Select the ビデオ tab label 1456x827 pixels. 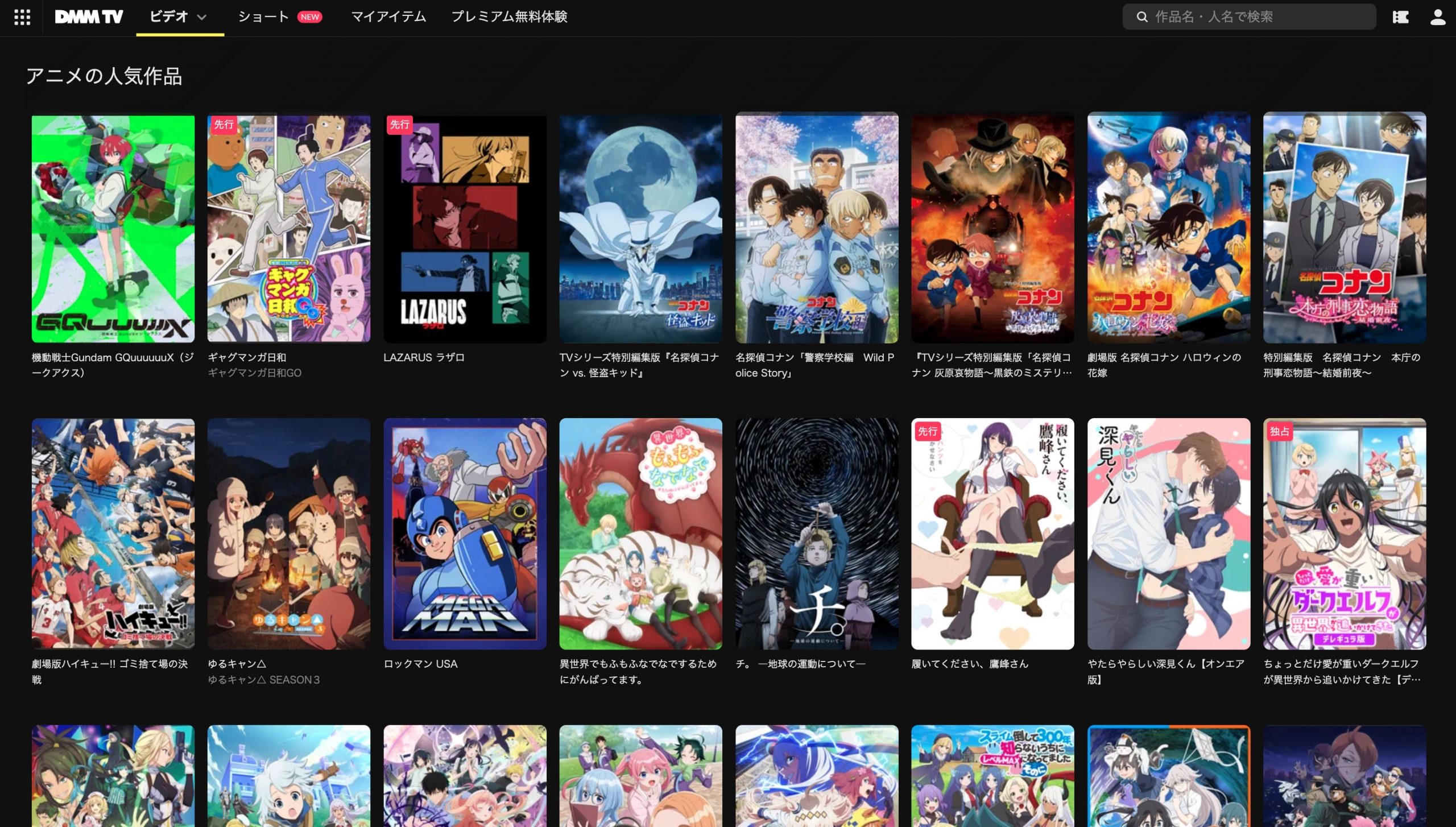[168, 17]
